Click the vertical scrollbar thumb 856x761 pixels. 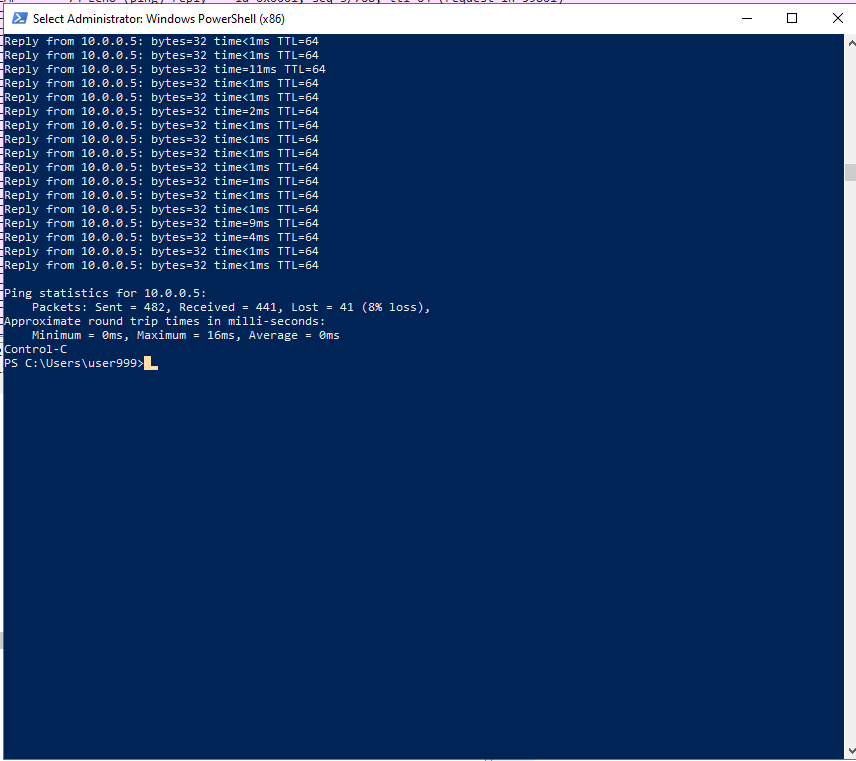[x=851, y=173]
